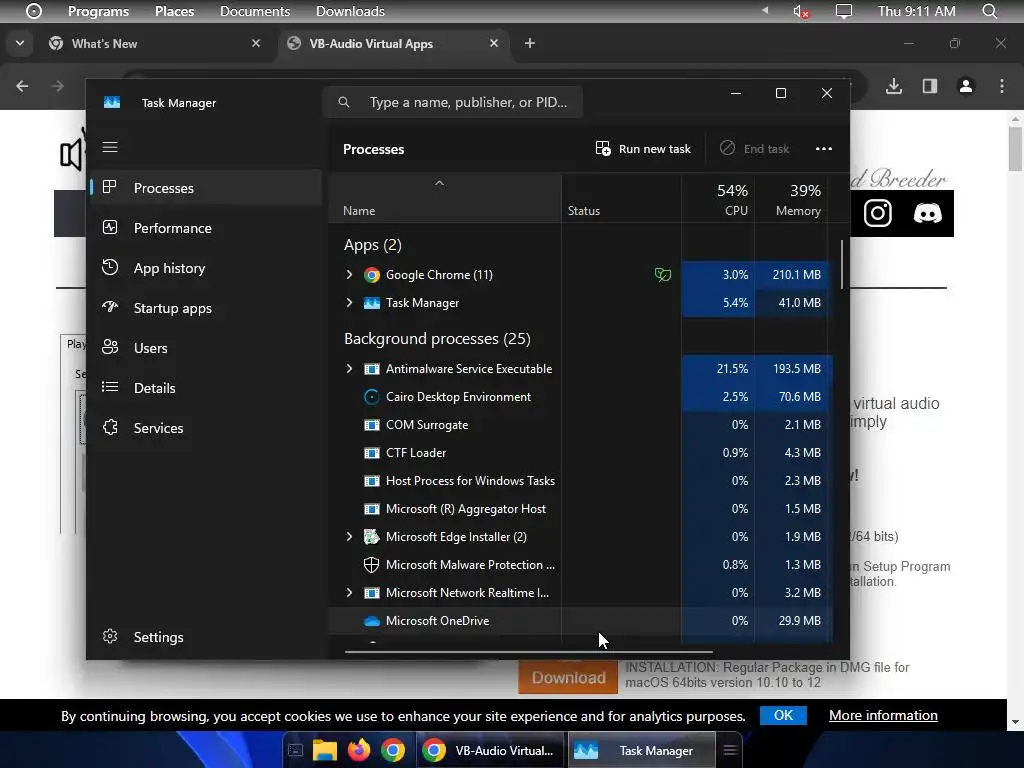Screen dimensions: 1024x768
Task: Open the Users page
Action: 206,348
